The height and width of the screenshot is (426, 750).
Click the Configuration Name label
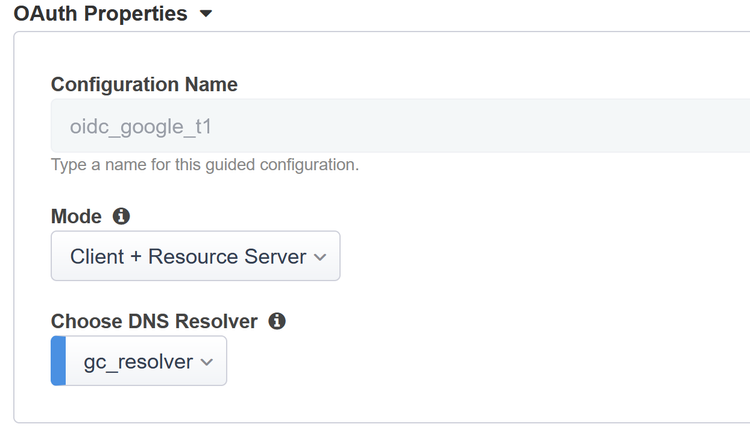click(x=144, y=84)
